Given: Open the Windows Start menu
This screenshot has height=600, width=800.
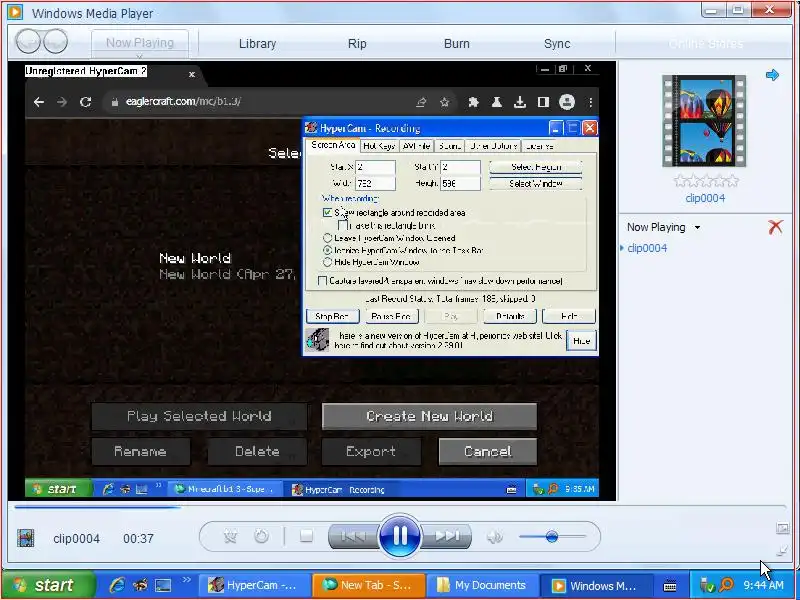Looking at the screenshot, I should (x=48, y=585).
